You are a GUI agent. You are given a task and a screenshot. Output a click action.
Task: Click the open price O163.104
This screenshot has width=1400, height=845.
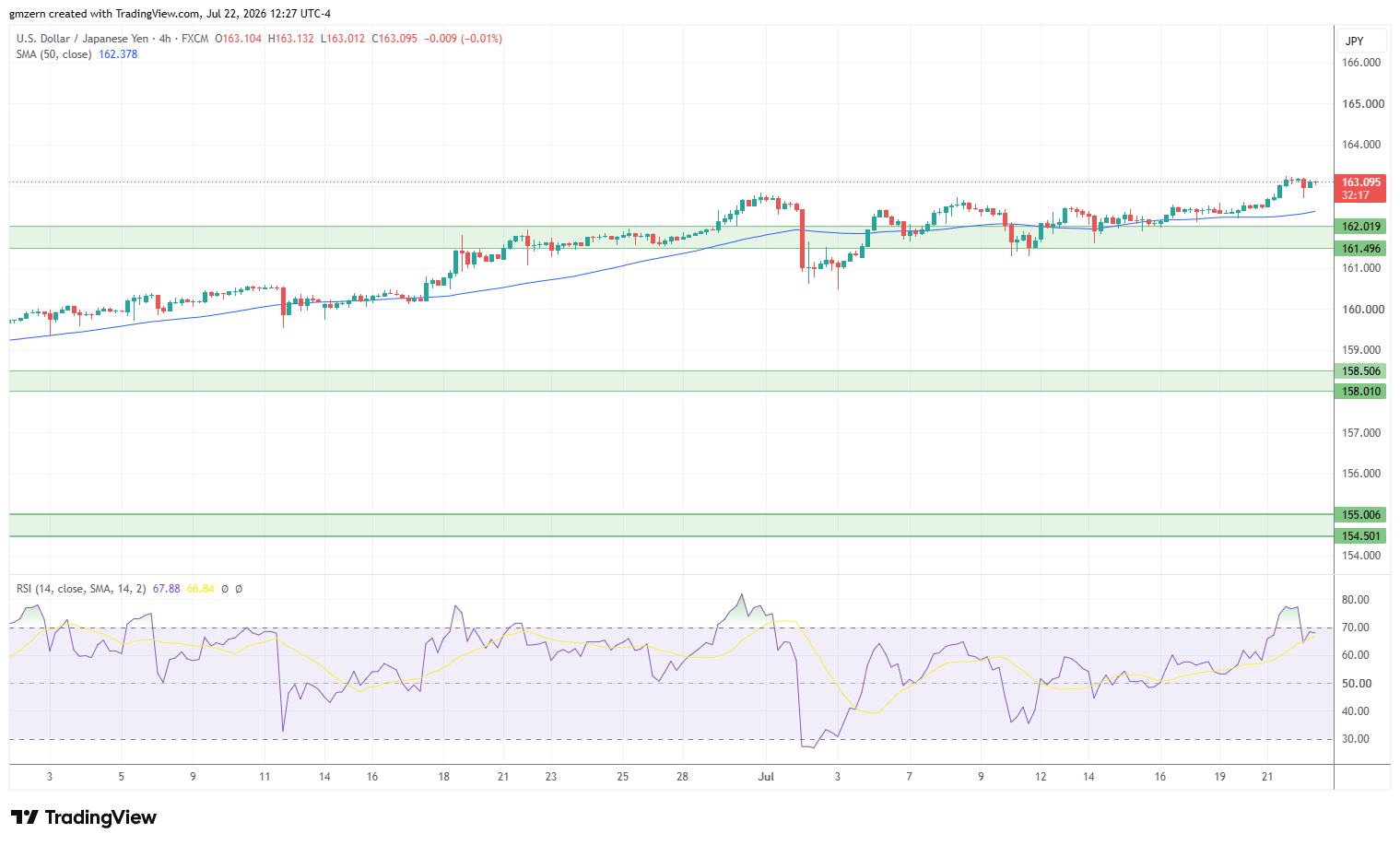(x=238, y=39)
